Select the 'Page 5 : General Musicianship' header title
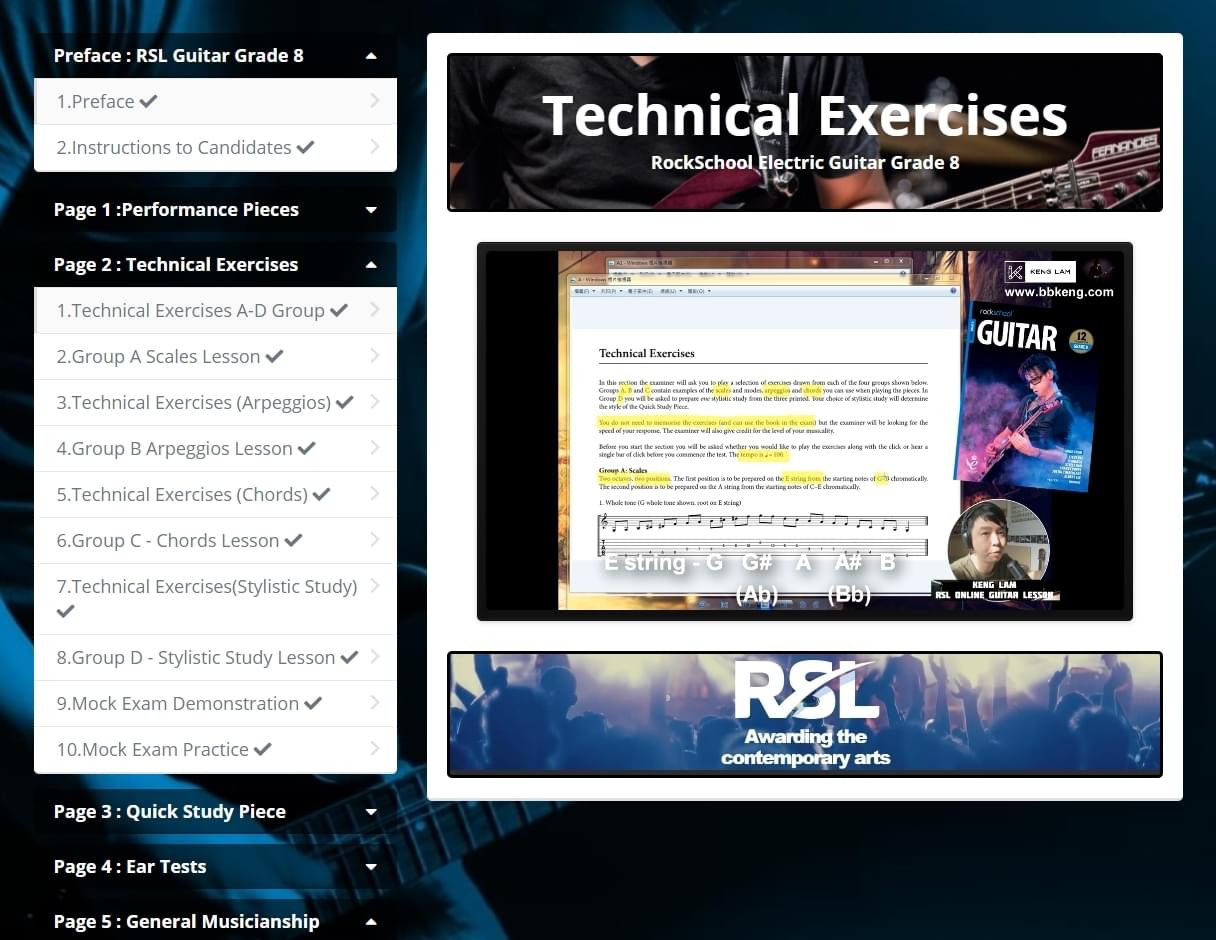This screenshot has width=1216, height=940. 187,922
